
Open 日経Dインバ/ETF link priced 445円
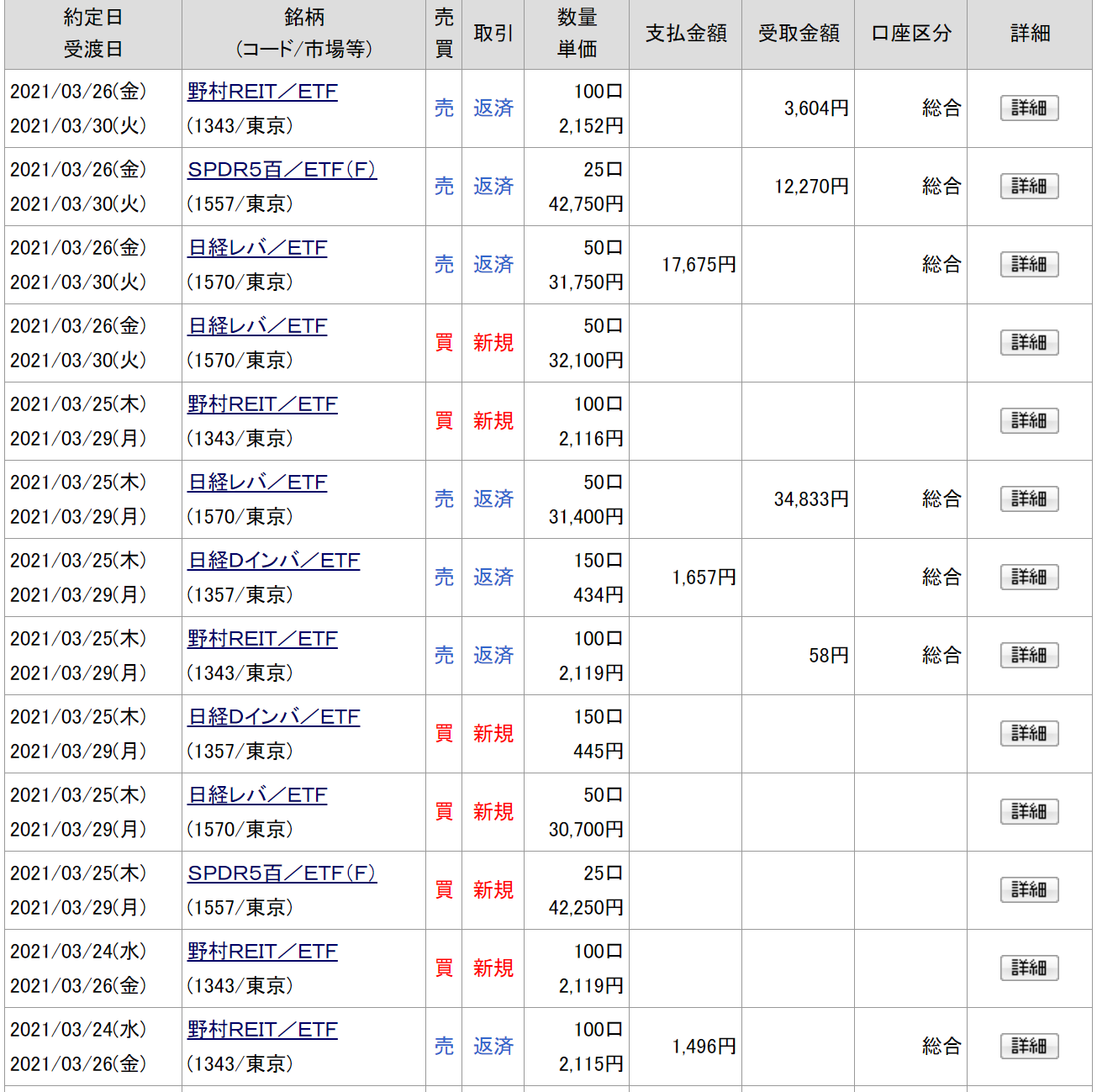point(273,717)
